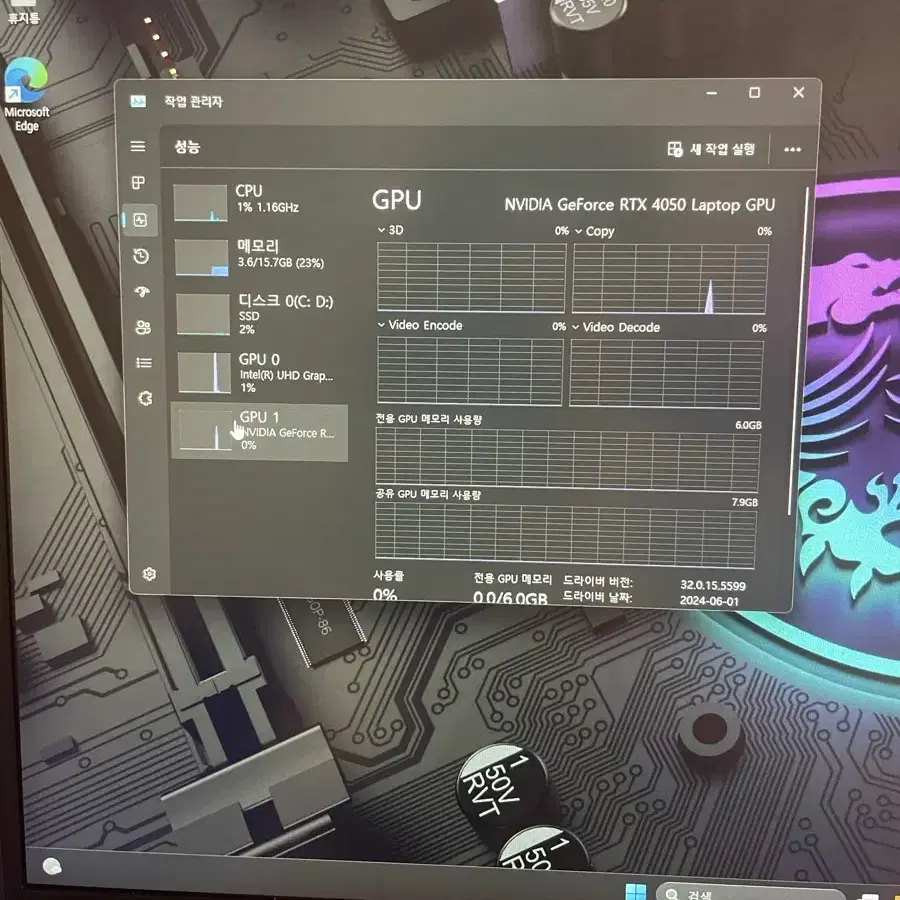This screenshot has width=900, height=900.
Task: Click the 드라이버 날짜 label
Action: (x=597, y=597)
